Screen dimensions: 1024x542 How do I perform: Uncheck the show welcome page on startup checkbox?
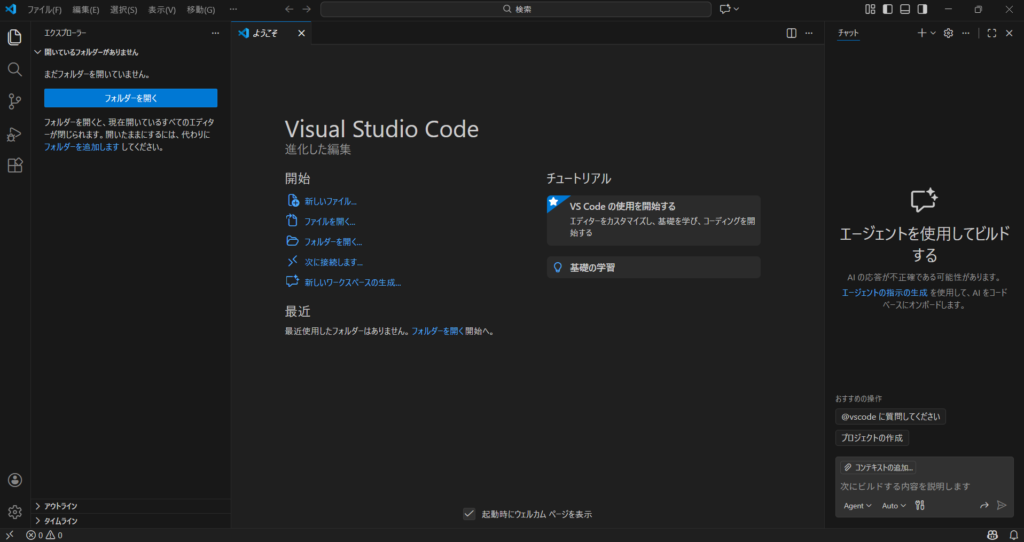[x=469, y=514]
